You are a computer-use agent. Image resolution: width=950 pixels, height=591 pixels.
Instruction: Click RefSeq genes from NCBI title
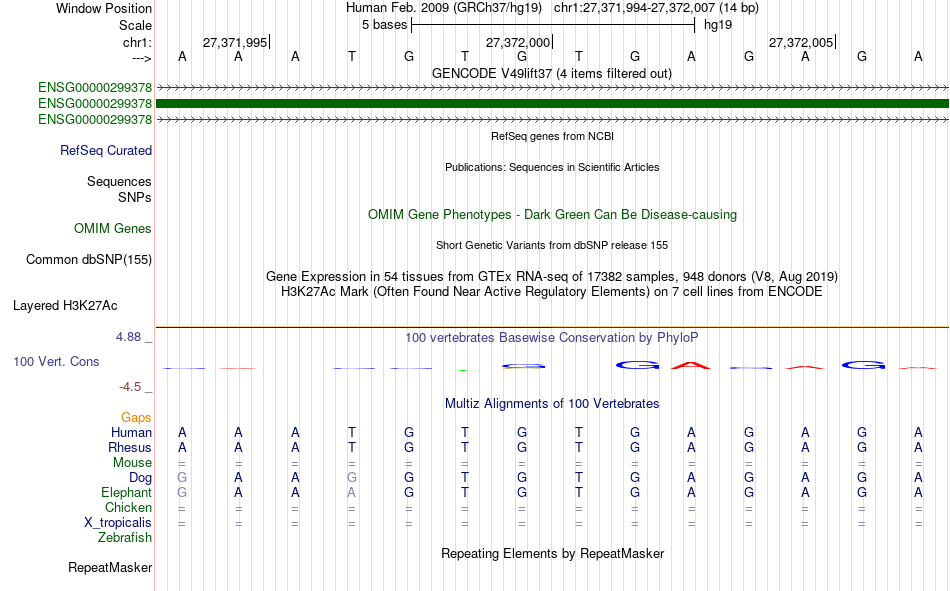[x=553, y=136]
